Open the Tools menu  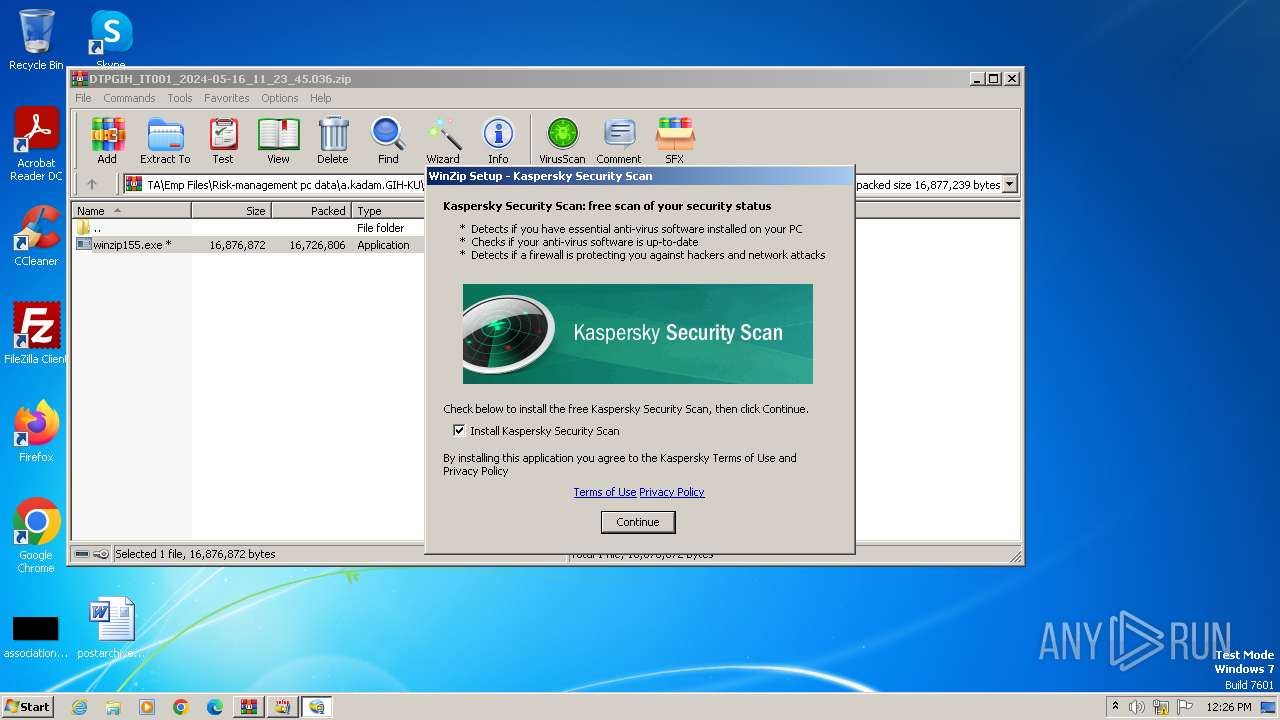coord(180,98)
